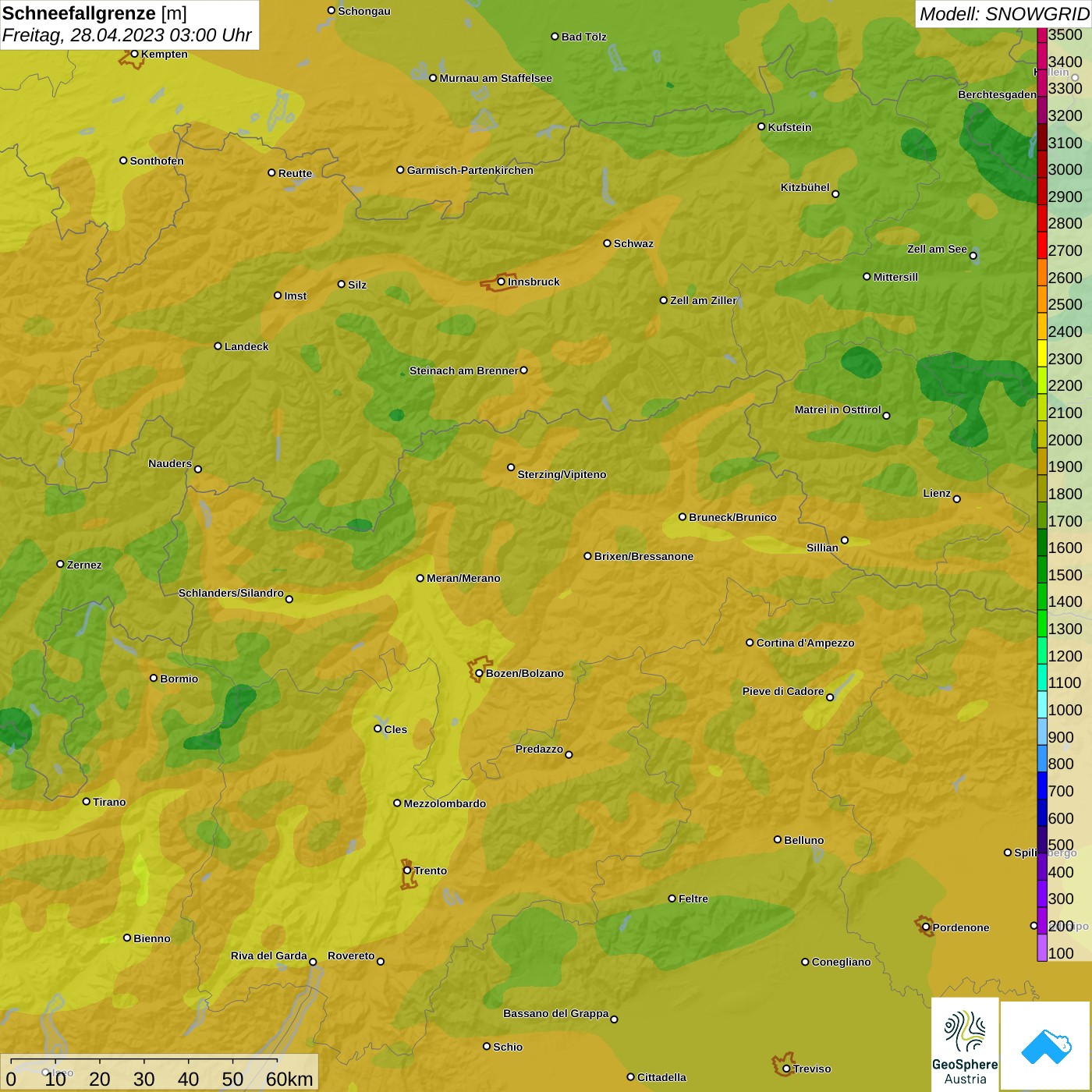Image resolution: width=1092 pixels, height=1092 pixels.
Task: Click the Belluno location dot
Action: (x=777, y=839)
